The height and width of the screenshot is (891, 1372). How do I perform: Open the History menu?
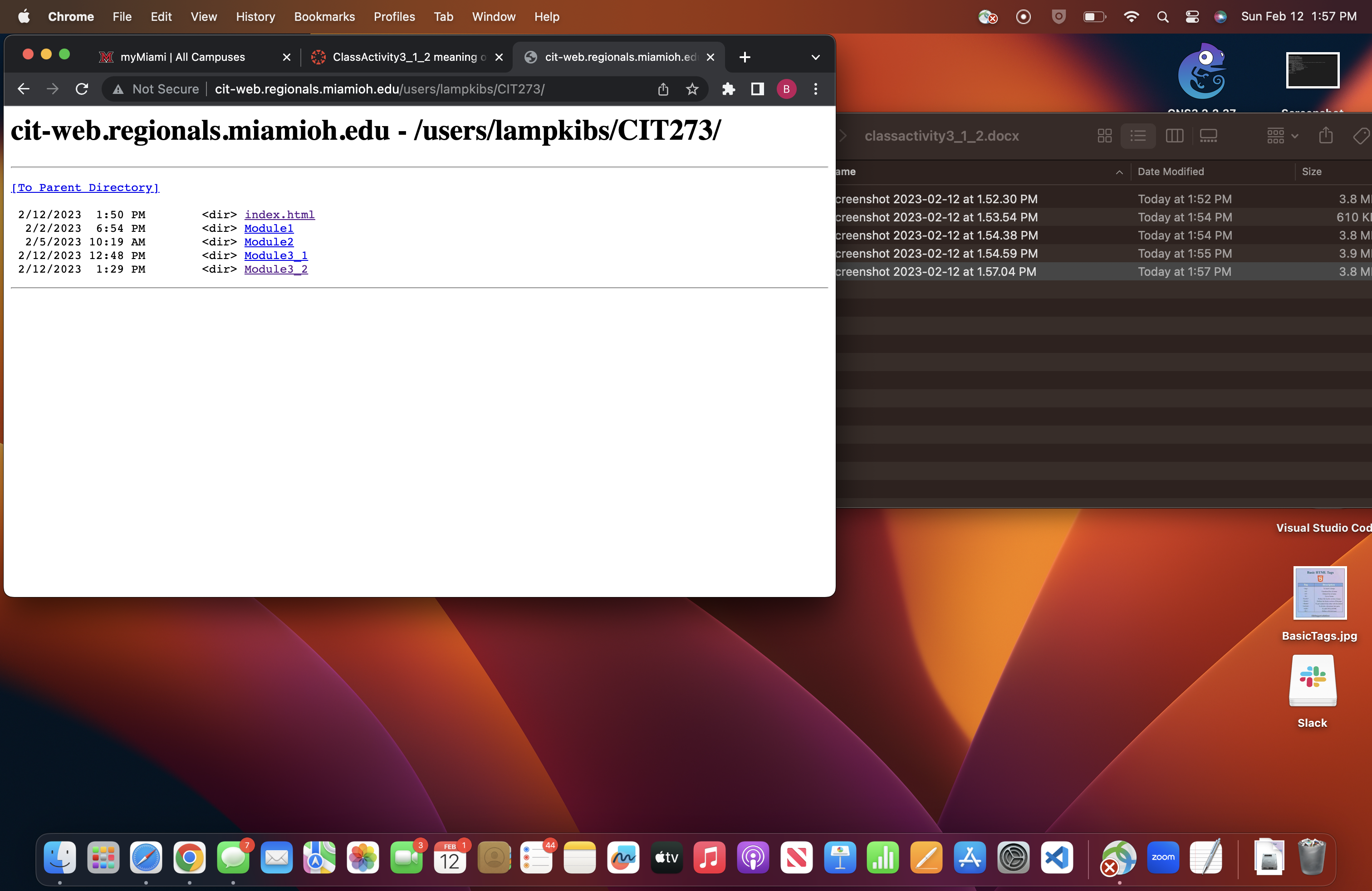tap(255, 17)
